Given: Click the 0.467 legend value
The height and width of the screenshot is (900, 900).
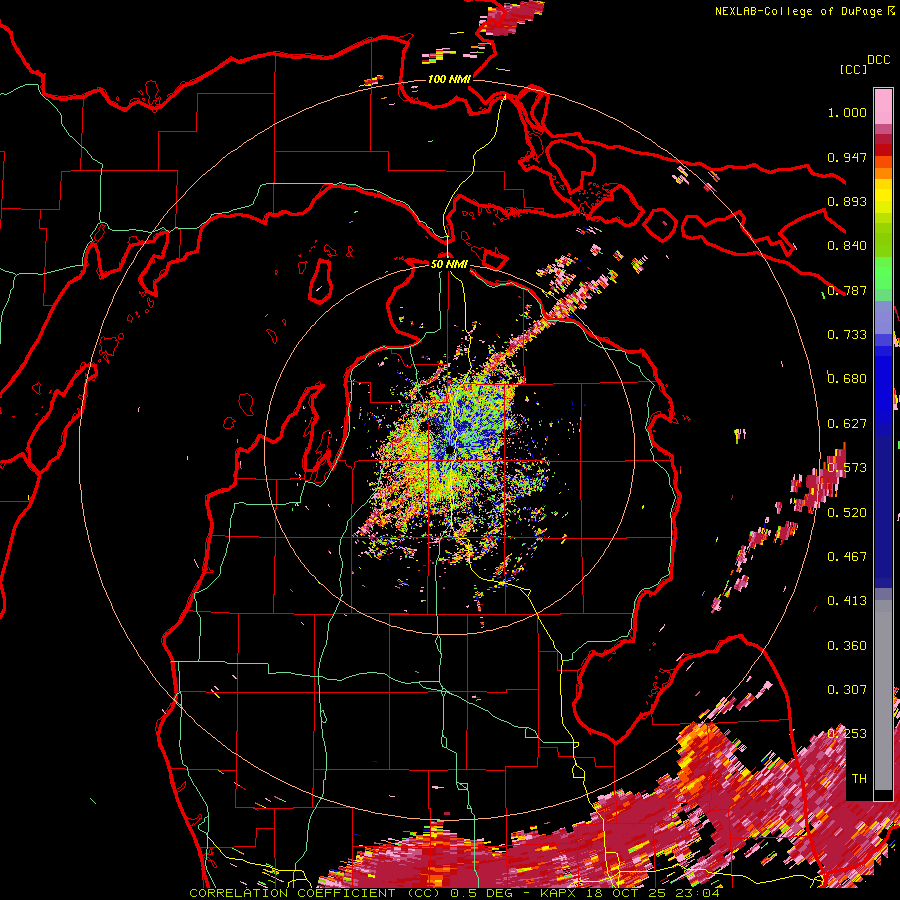Looking at the screenshot, I should point(847,557).
